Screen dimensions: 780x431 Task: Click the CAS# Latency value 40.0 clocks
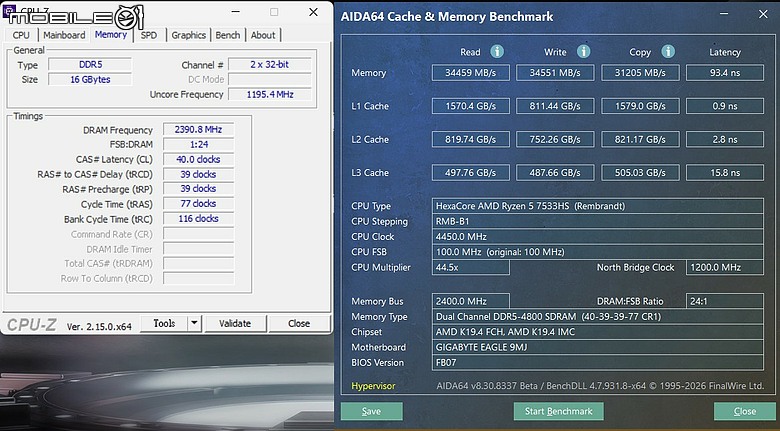click(198, 159)
